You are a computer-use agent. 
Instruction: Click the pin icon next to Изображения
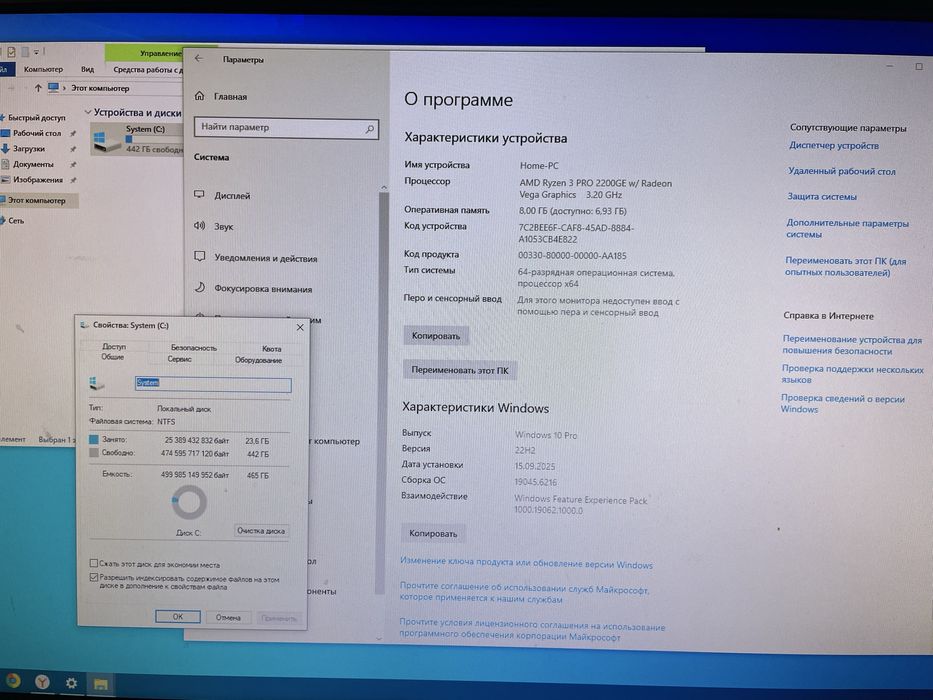click(73, 180)
